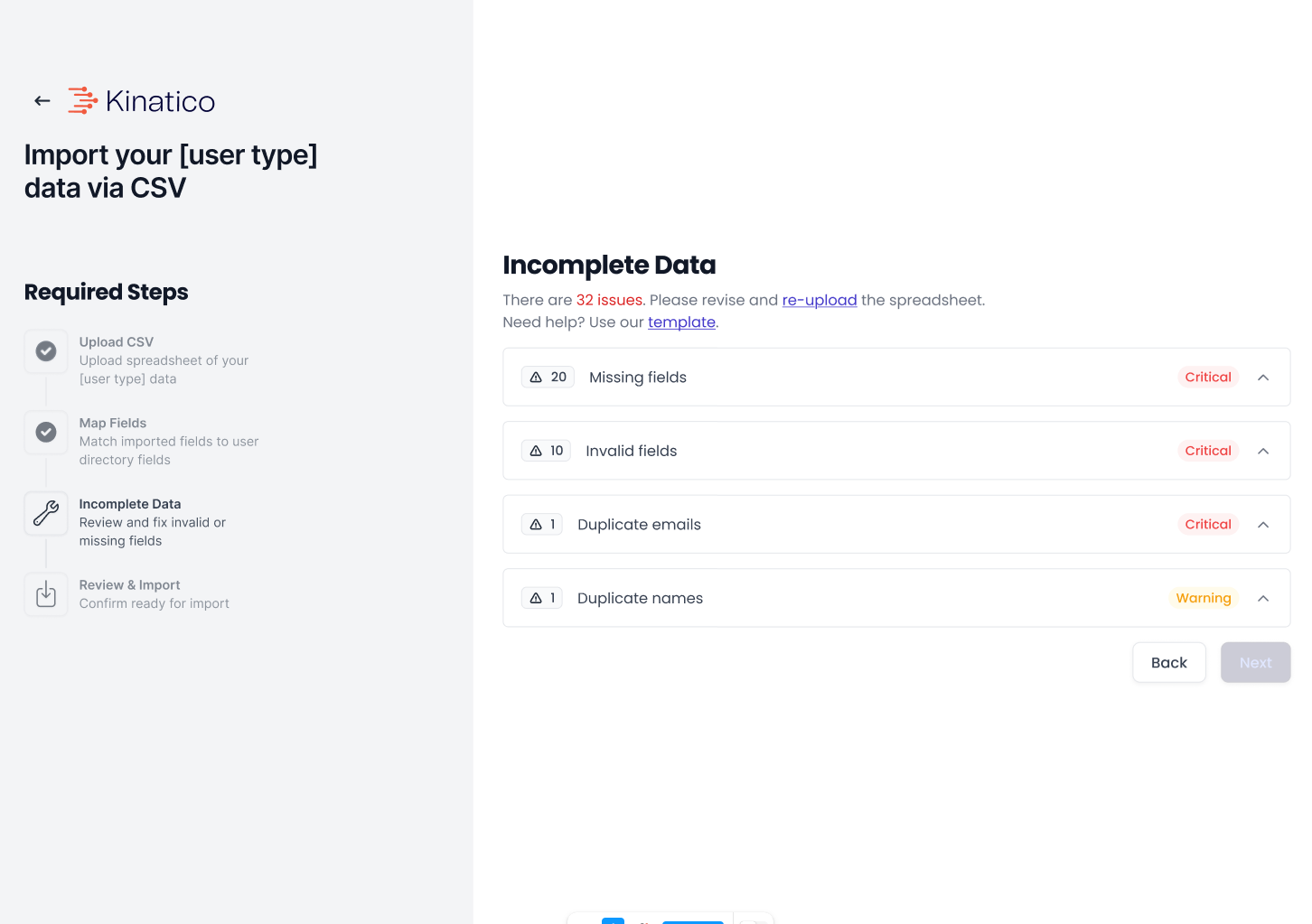Image resolution: width=1312 pixels, height=924 pixels.
Task: Click the Kinatico logo icon
Action: coord(82,100)
